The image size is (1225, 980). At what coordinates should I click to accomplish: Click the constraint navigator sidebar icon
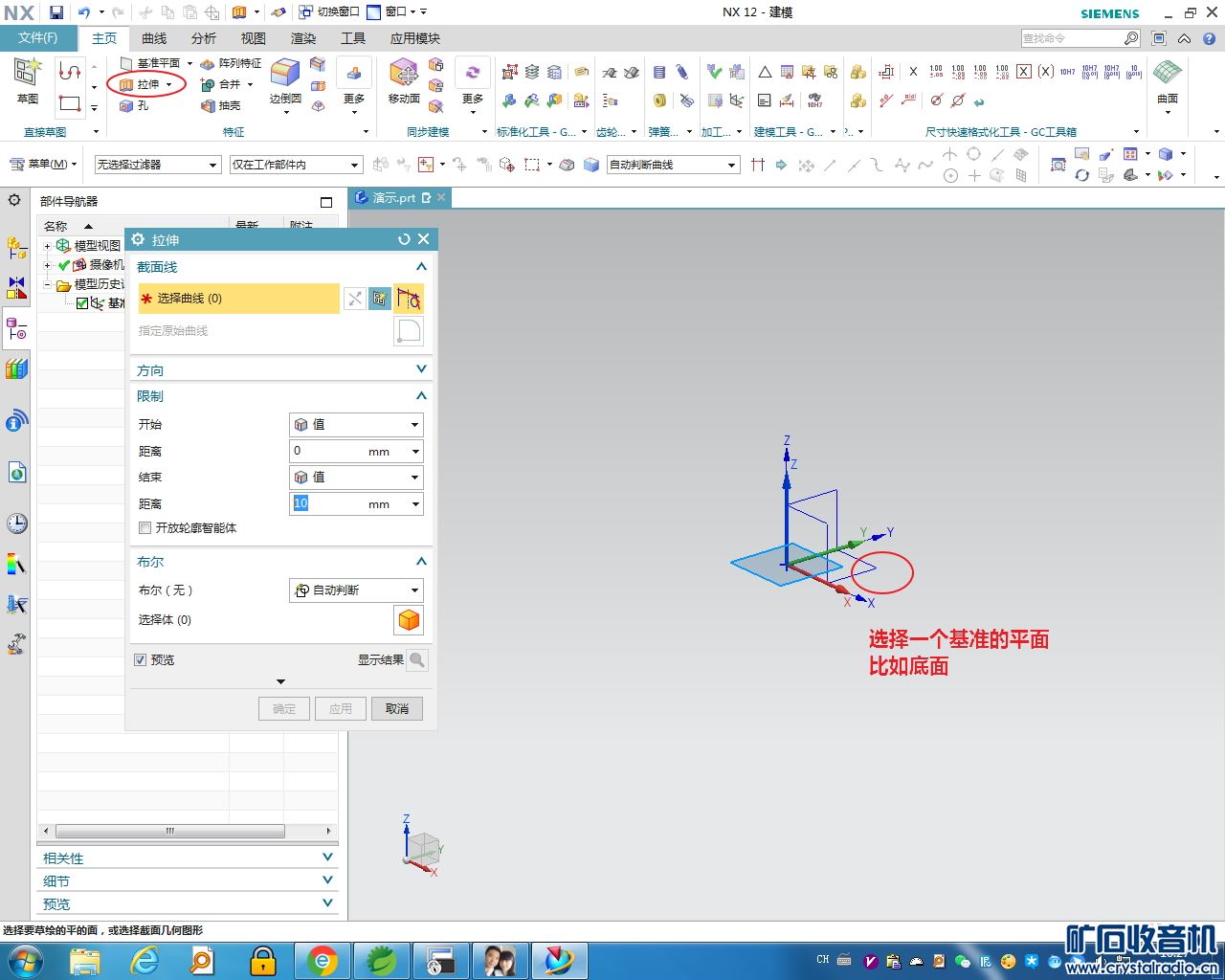tap(16, 287)
